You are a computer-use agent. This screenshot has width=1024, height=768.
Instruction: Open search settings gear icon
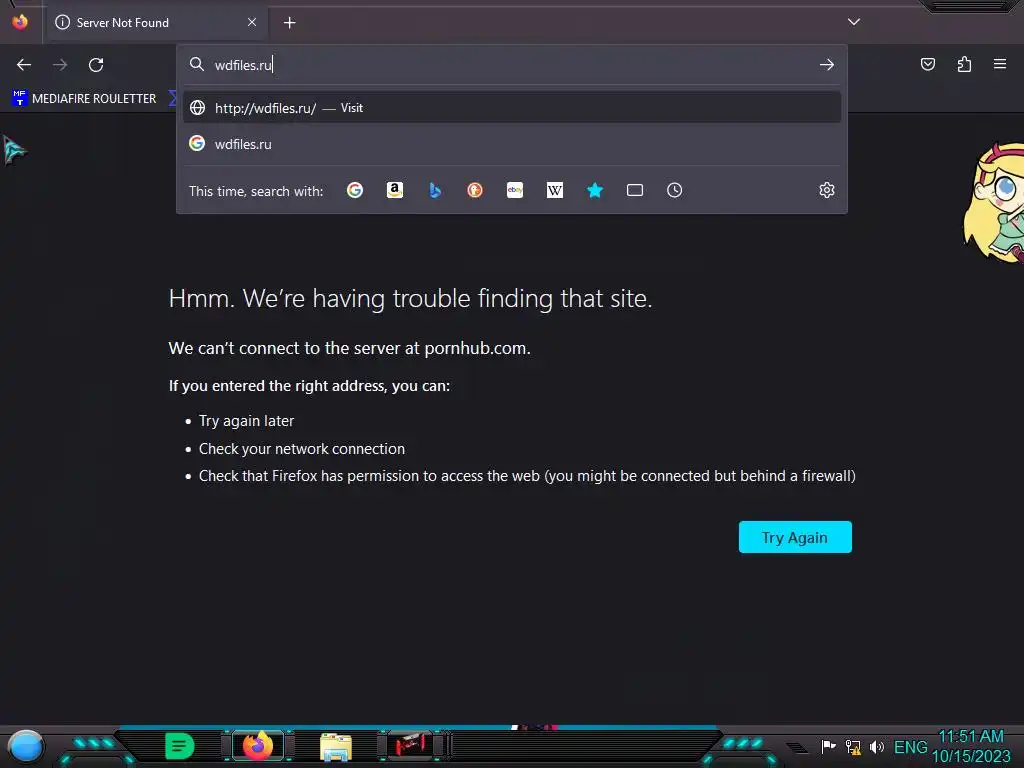point(827,190)
